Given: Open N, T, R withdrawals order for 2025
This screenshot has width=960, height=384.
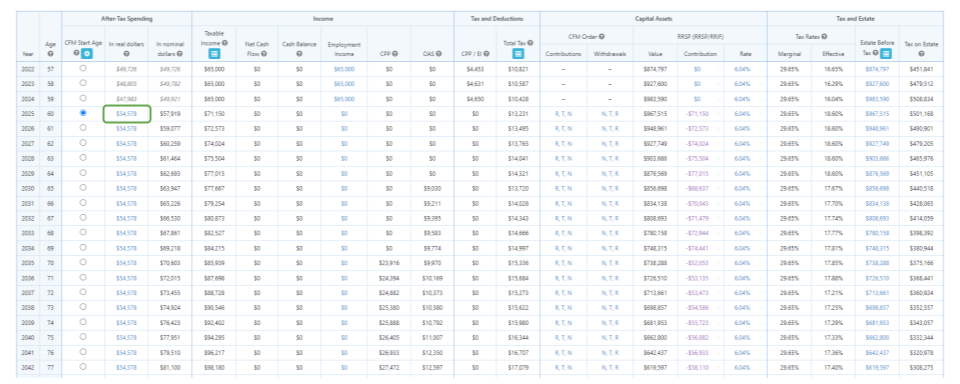Looking at the screenshot, I should point(610,114).
